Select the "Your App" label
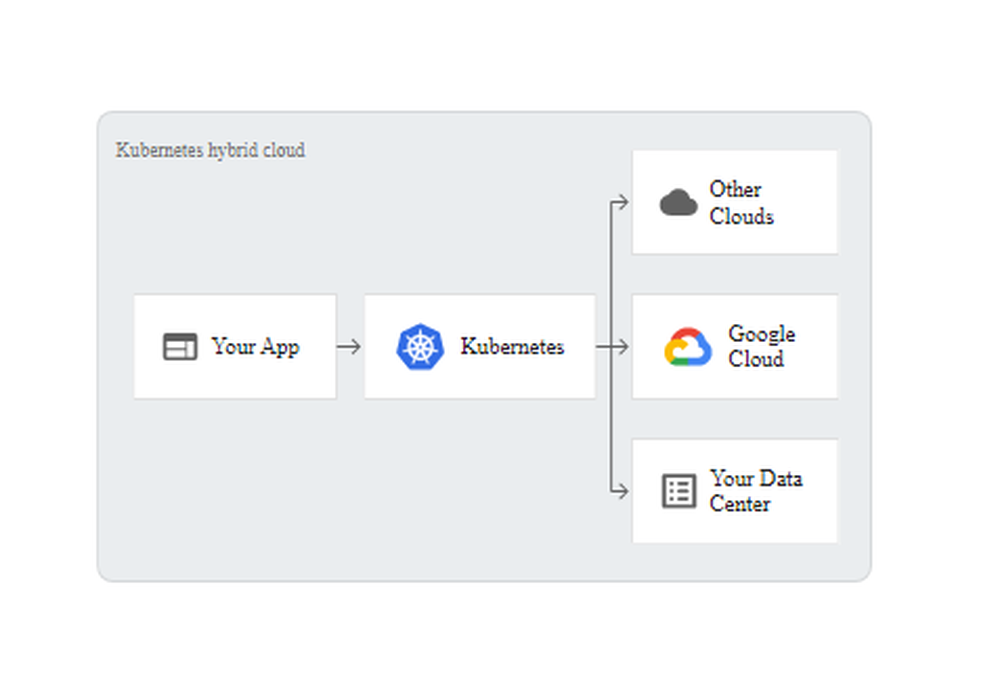Viewport: 1000px width, 687px height. tap(255, 347)
